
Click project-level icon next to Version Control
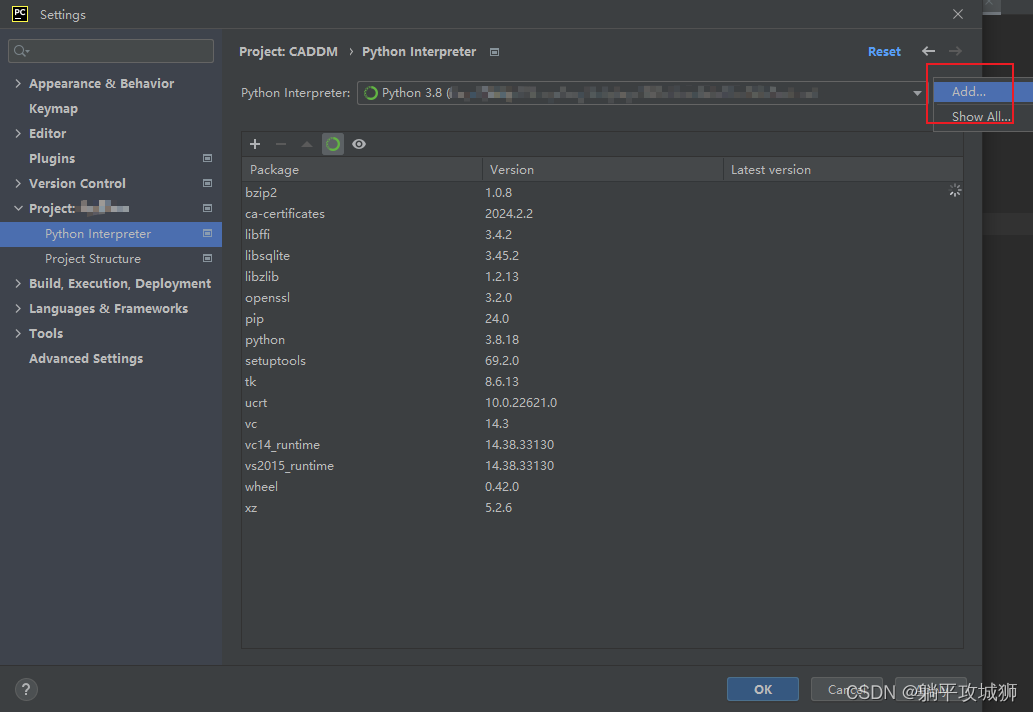[x=208, y=183]
